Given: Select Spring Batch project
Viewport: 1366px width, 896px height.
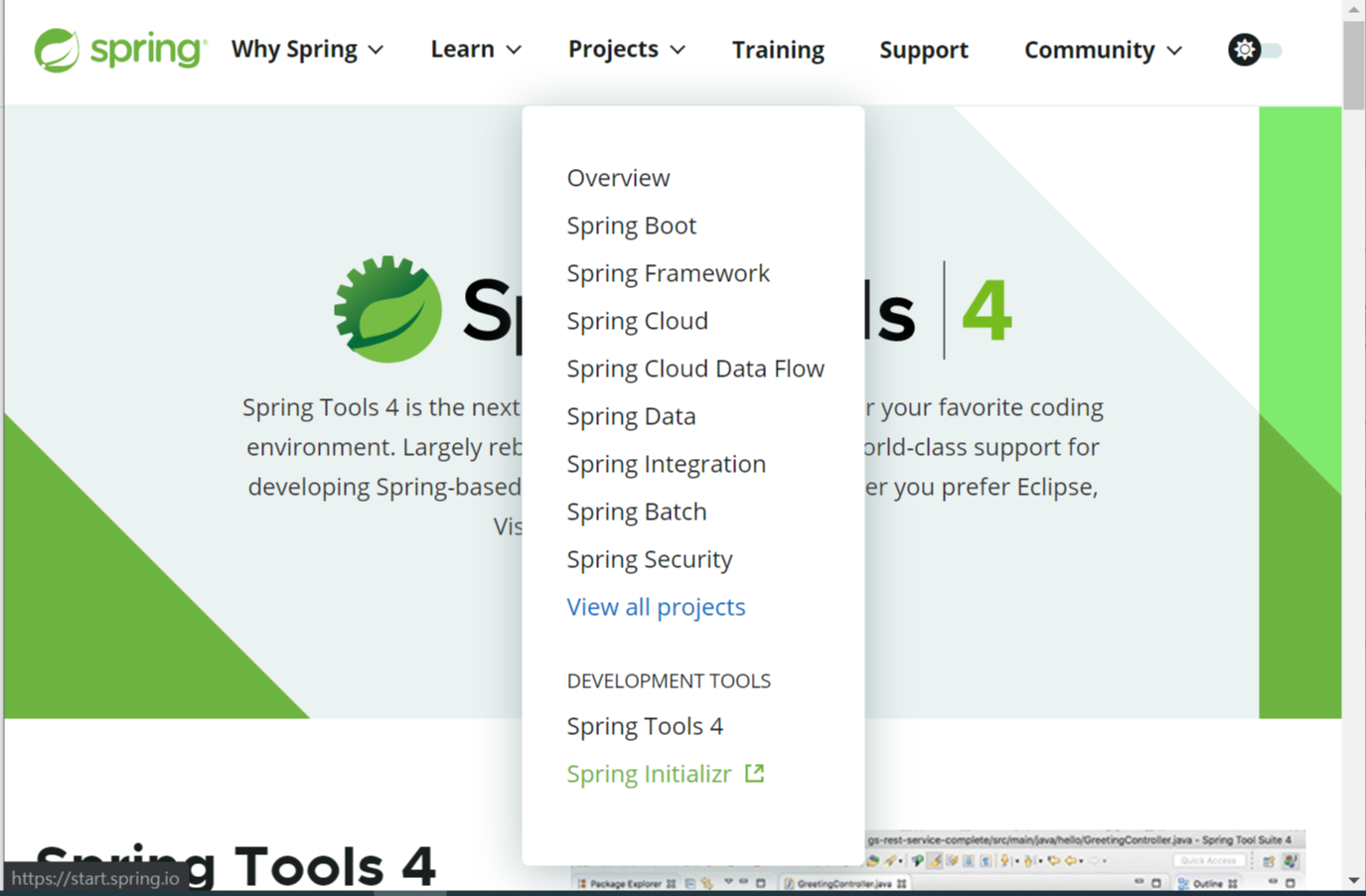Looking at the screenshot, I should point(637,512).
